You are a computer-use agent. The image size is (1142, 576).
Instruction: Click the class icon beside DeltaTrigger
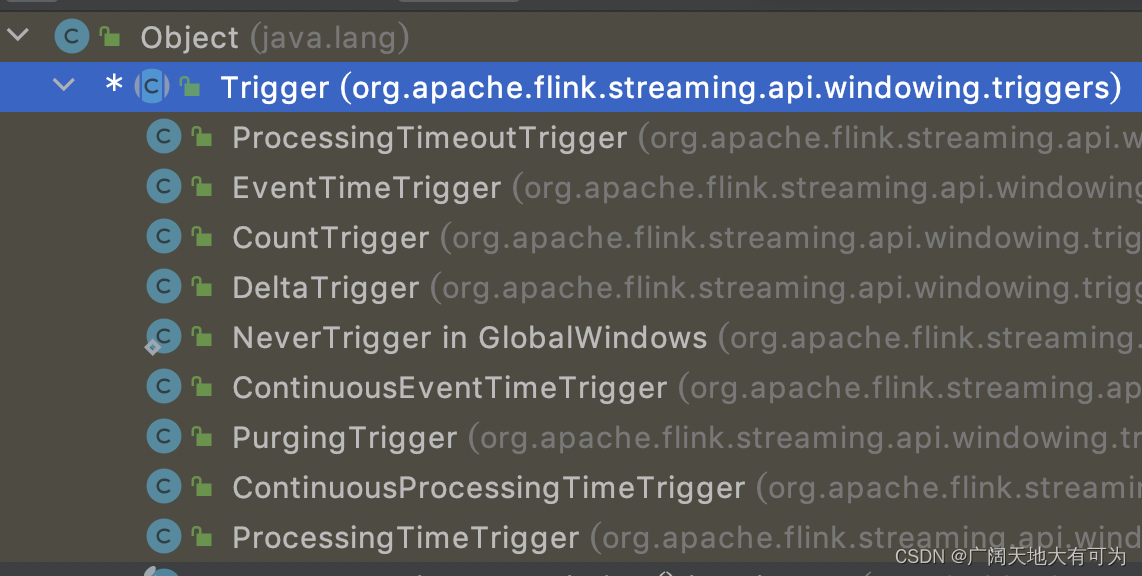click(163, 286)
